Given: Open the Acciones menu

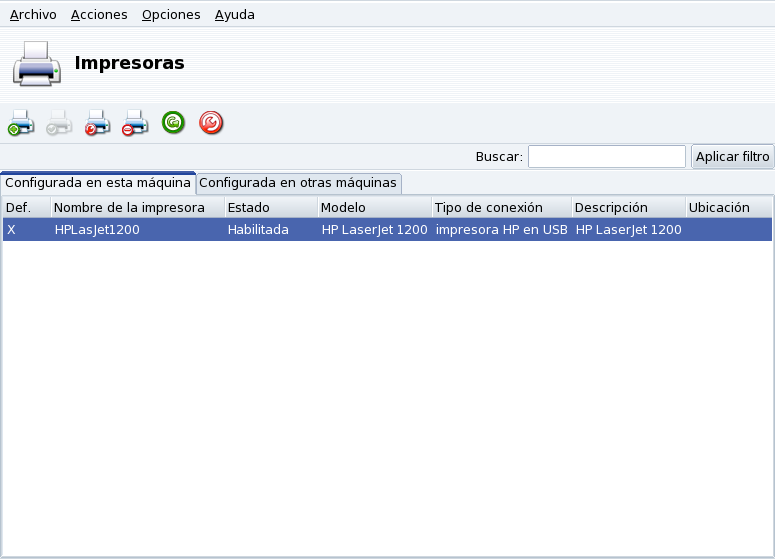Looking at the screenshot, I should pyautogui.click(x=99, y=15).
